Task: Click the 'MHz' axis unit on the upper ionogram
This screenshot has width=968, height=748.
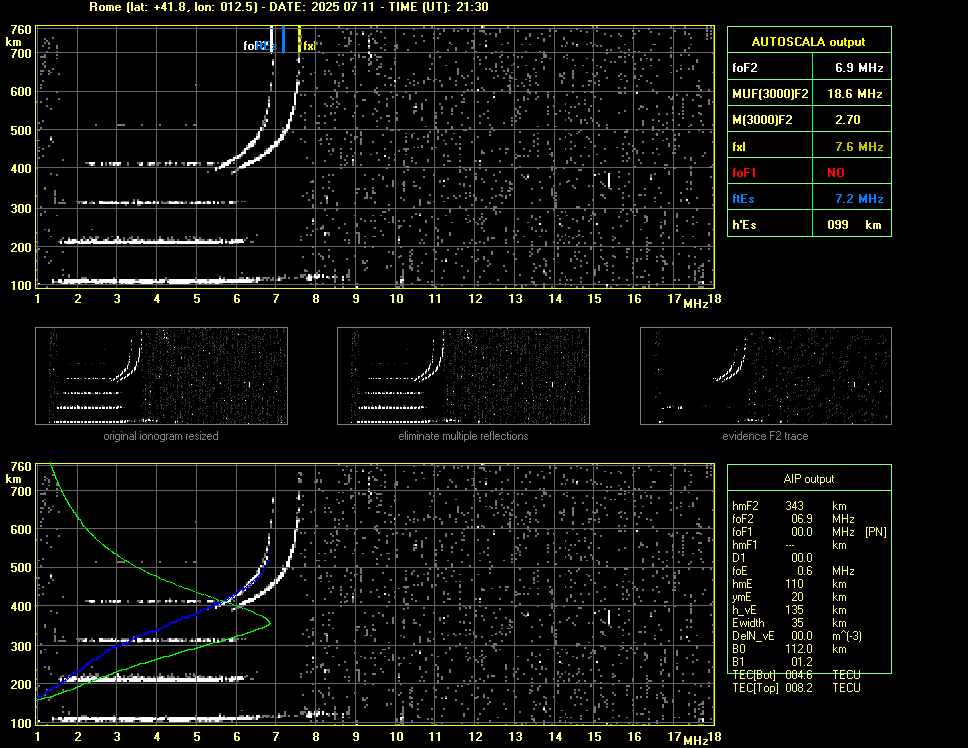Action: click(x=695, y=304)
